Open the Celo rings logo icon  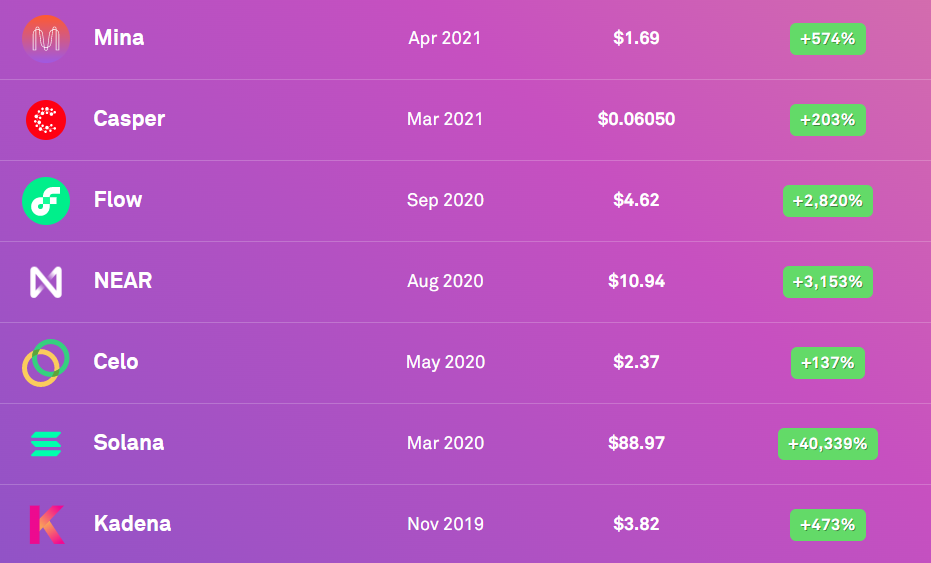point(46,362)
